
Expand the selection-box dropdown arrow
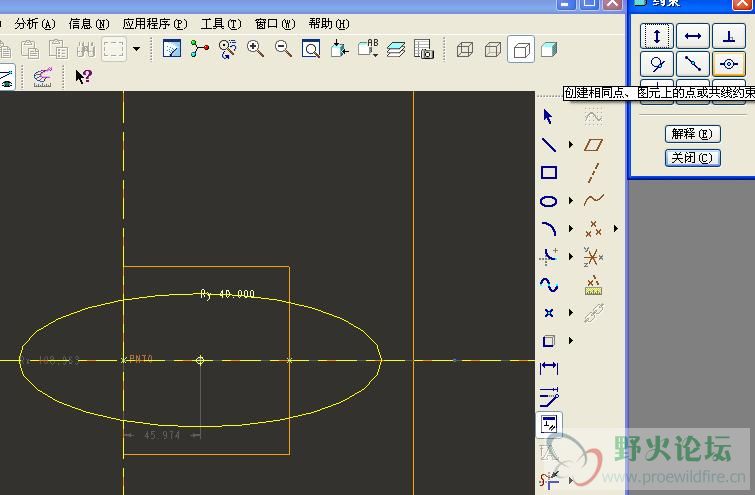pos(136,49)
